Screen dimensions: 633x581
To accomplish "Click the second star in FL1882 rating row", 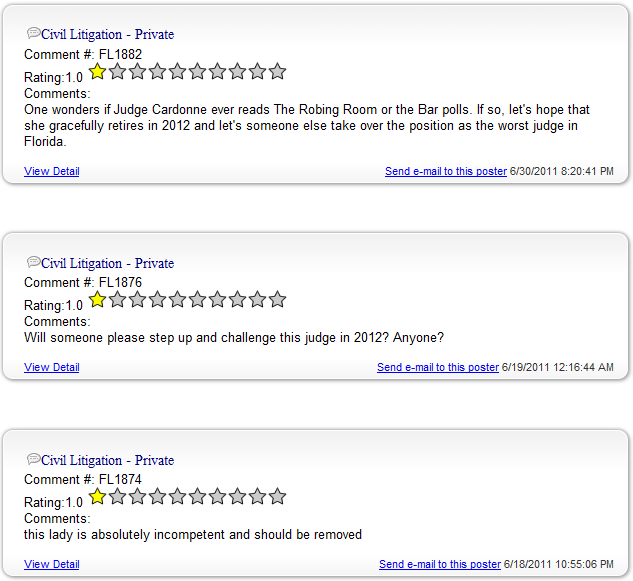I will click(x=117, y=71).
